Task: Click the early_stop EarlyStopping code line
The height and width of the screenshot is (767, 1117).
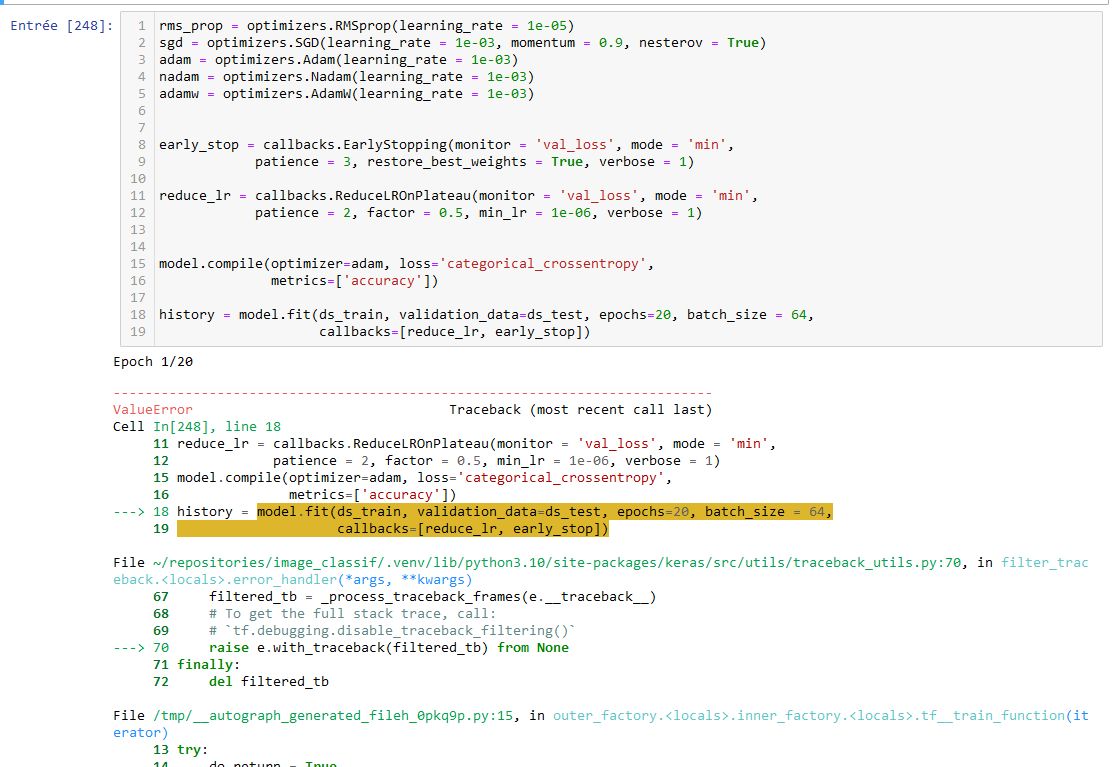Action: pos(446,145)
